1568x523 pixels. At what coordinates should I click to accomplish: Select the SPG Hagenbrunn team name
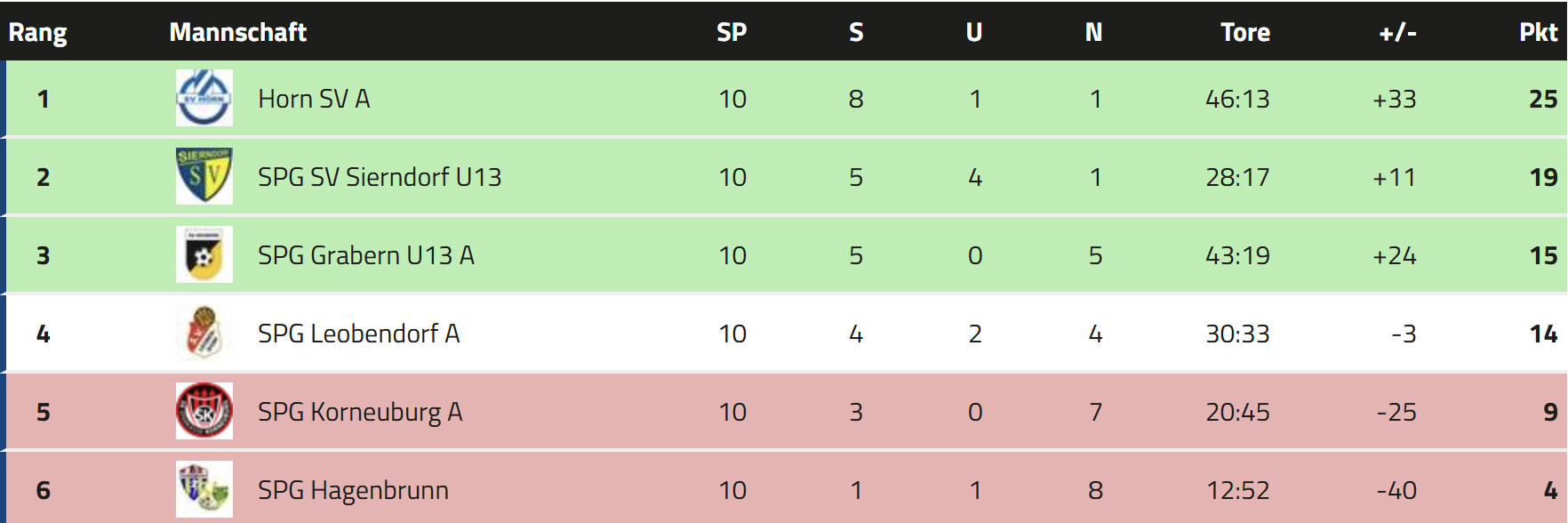(353, 490)
